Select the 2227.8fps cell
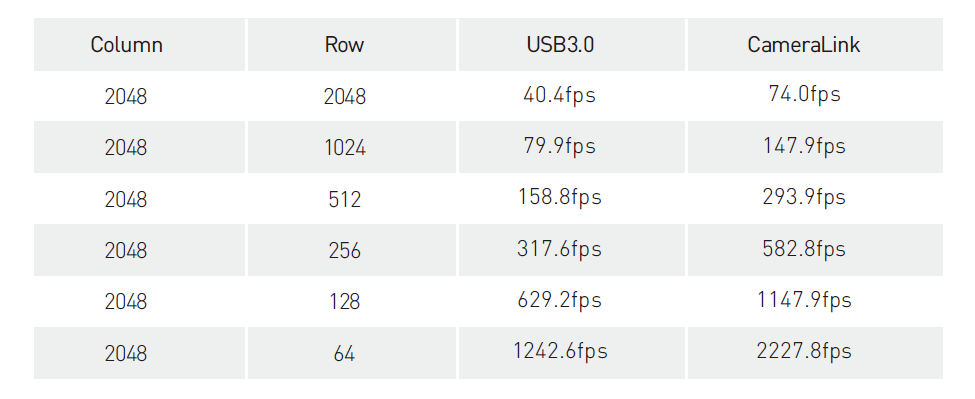The image size is (975, 399). point(815,353)
